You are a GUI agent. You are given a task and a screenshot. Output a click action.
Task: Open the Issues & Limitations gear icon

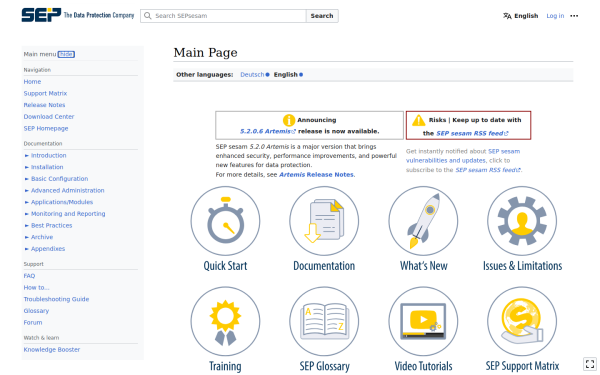point(522,221)
